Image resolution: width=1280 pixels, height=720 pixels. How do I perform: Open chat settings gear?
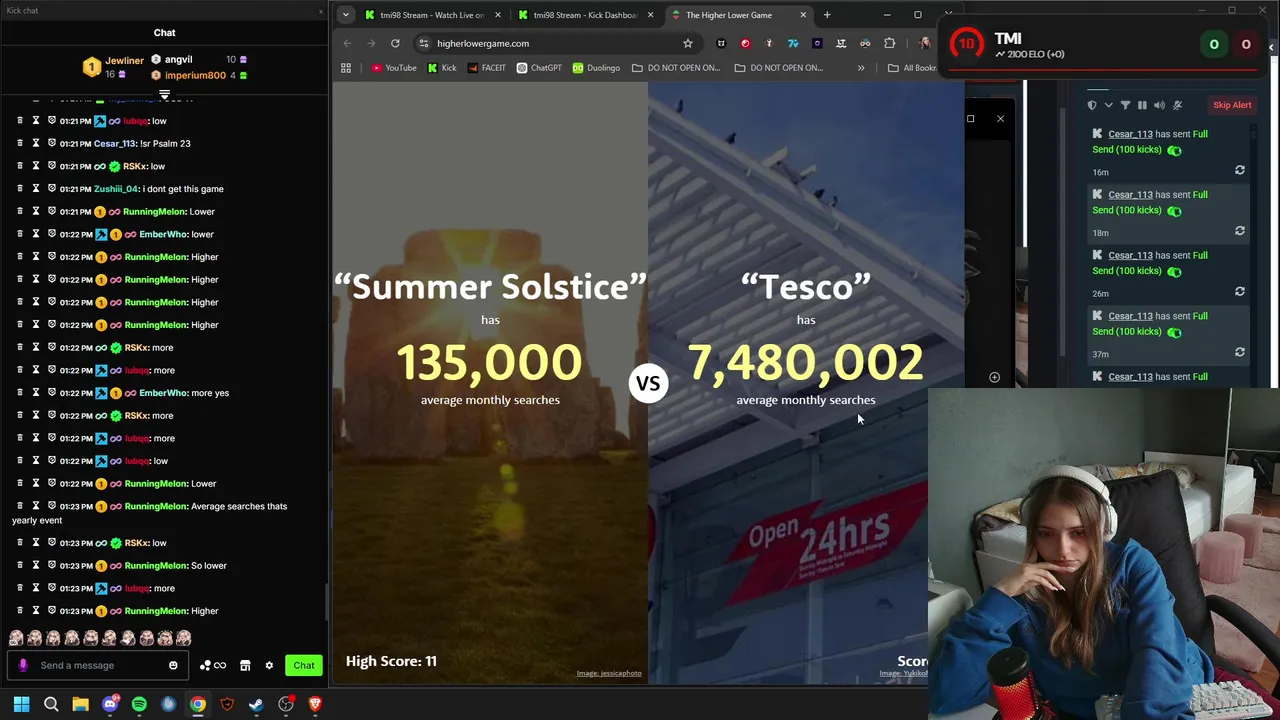[269, 665]
